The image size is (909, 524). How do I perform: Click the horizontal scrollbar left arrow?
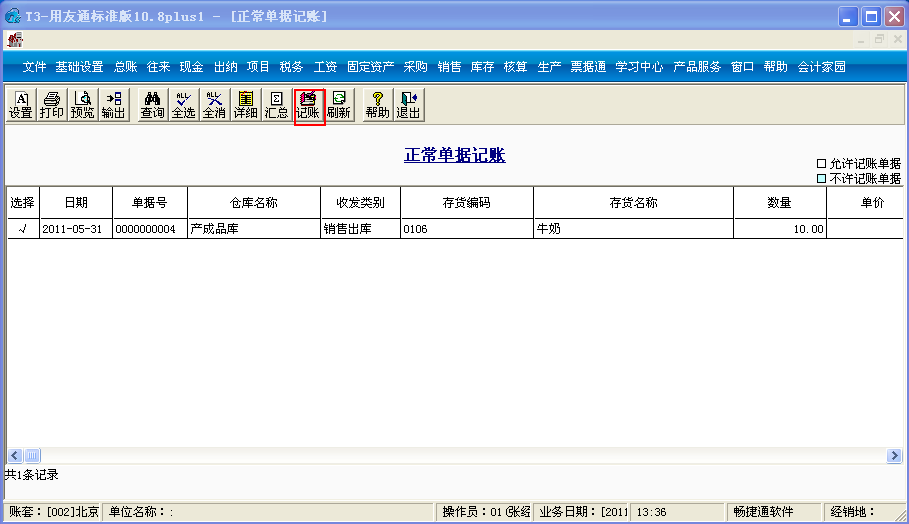pos(15,456)
